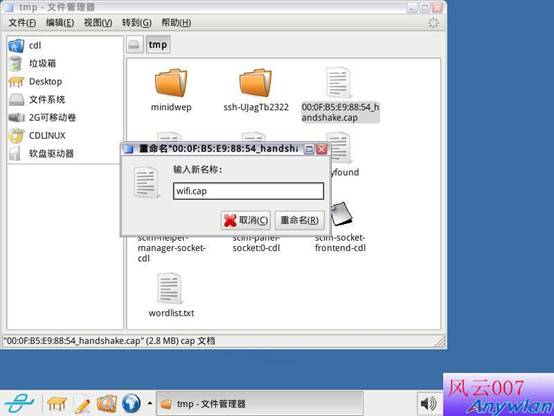Open the start menu in taskbar
The width and height of the screenshot is (554, 416).
[19, 404]
